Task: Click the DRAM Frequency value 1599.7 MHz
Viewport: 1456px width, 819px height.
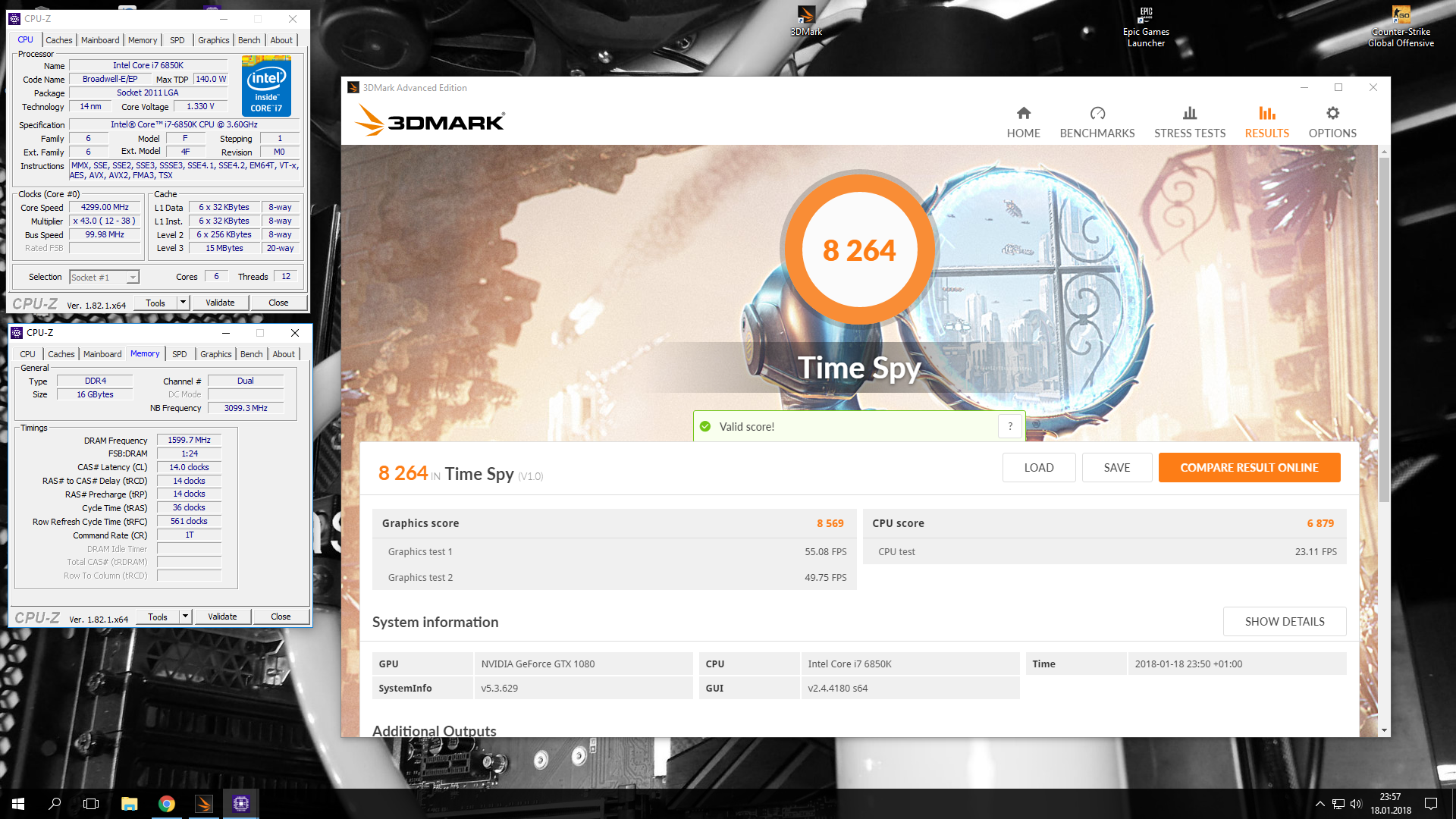Action: point(189,440)
